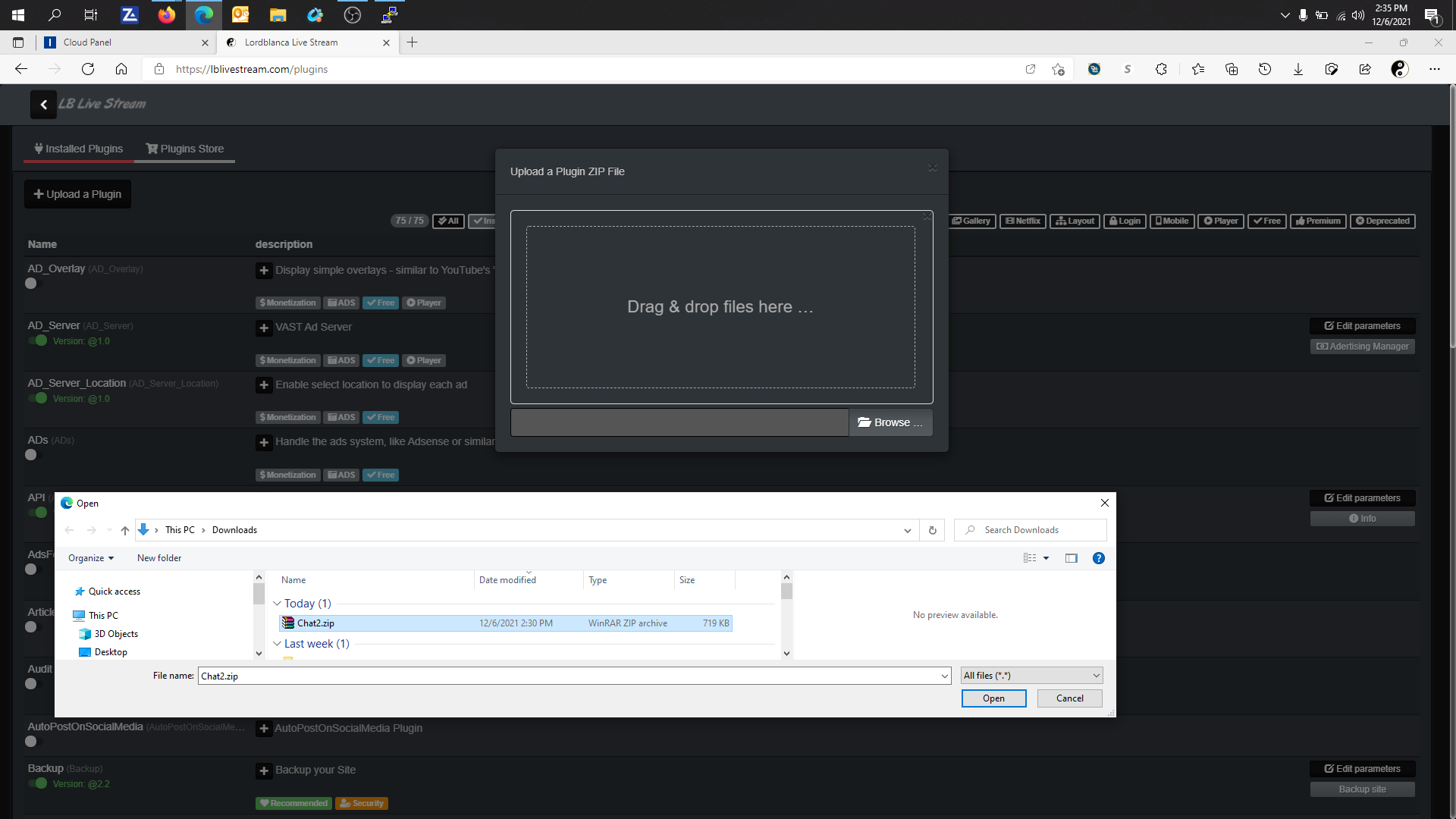Filter plugins by Free tag
The image size is (1456, 819).
point(1267,221)
